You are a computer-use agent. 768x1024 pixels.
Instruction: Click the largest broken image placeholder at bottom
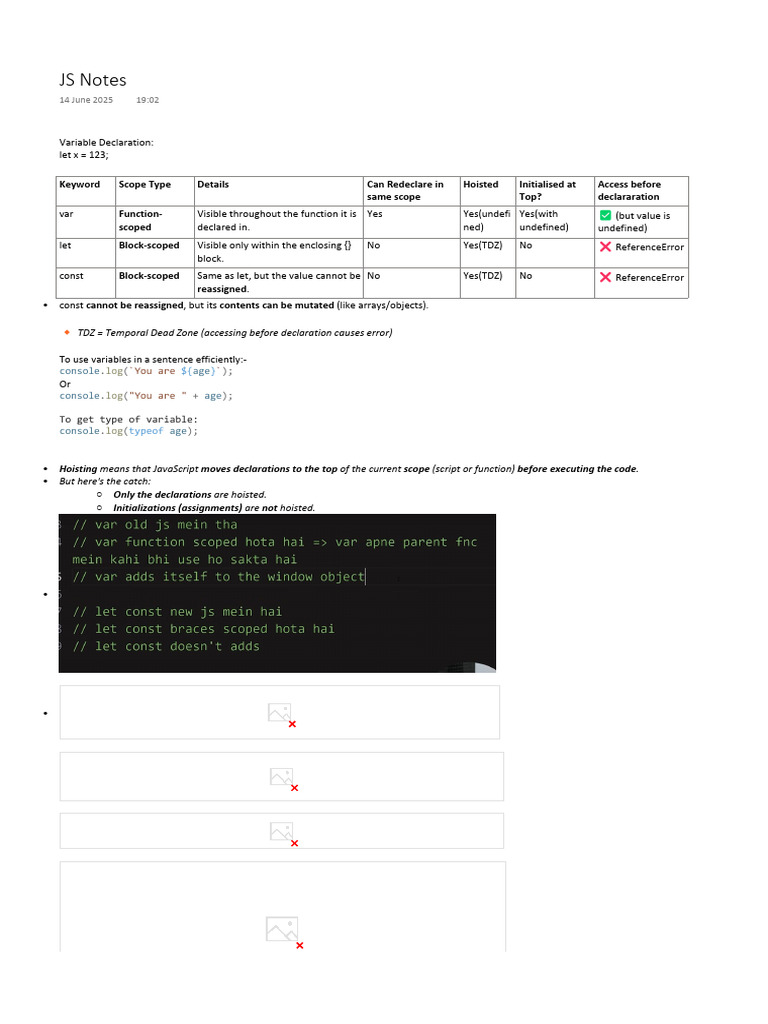(x=285, y=931)
